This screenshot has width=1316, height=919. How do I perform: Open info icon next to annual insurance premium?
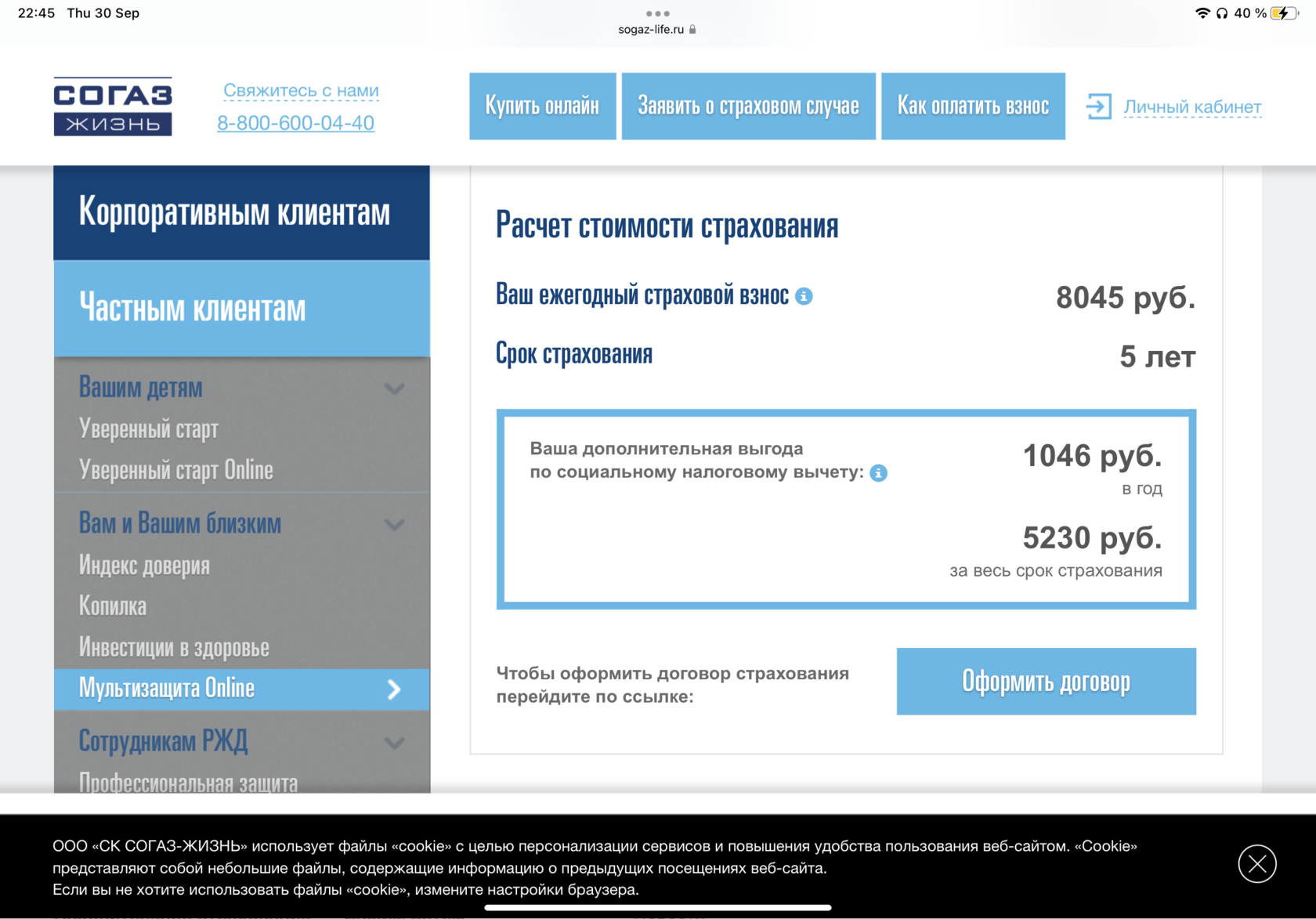[804, 296]
